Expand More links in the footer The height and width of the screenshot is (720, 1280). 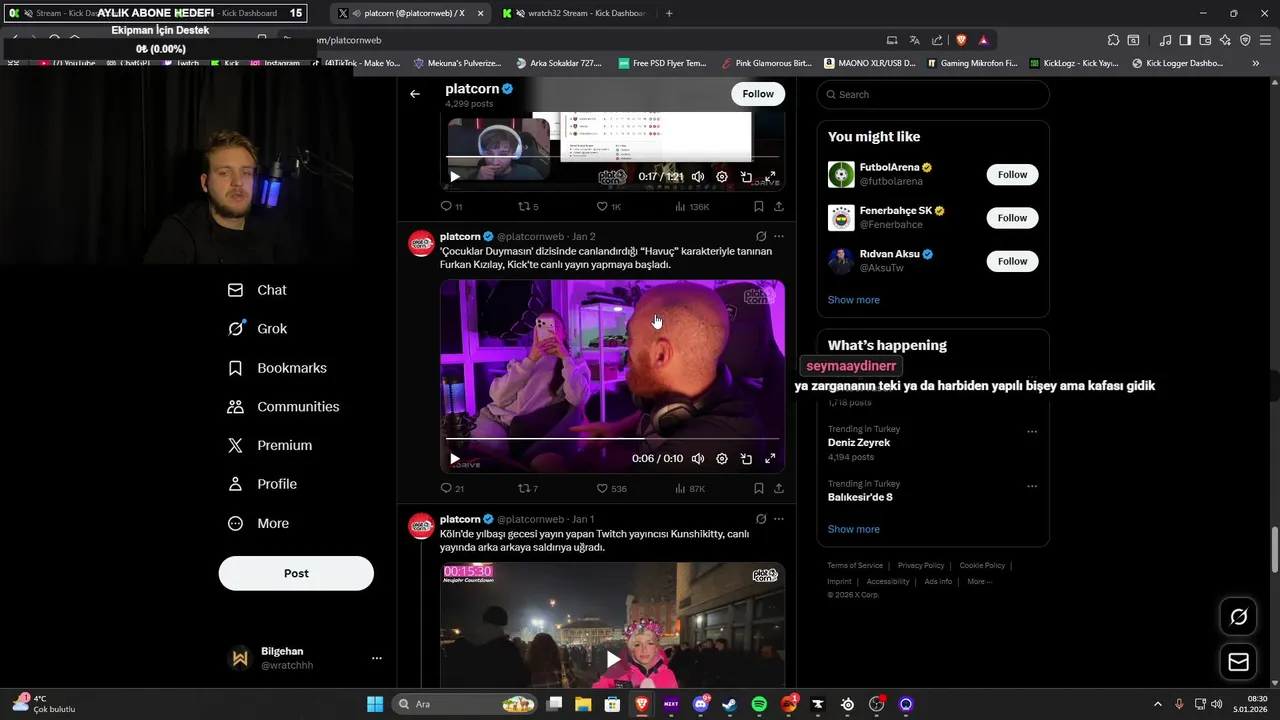979,581
